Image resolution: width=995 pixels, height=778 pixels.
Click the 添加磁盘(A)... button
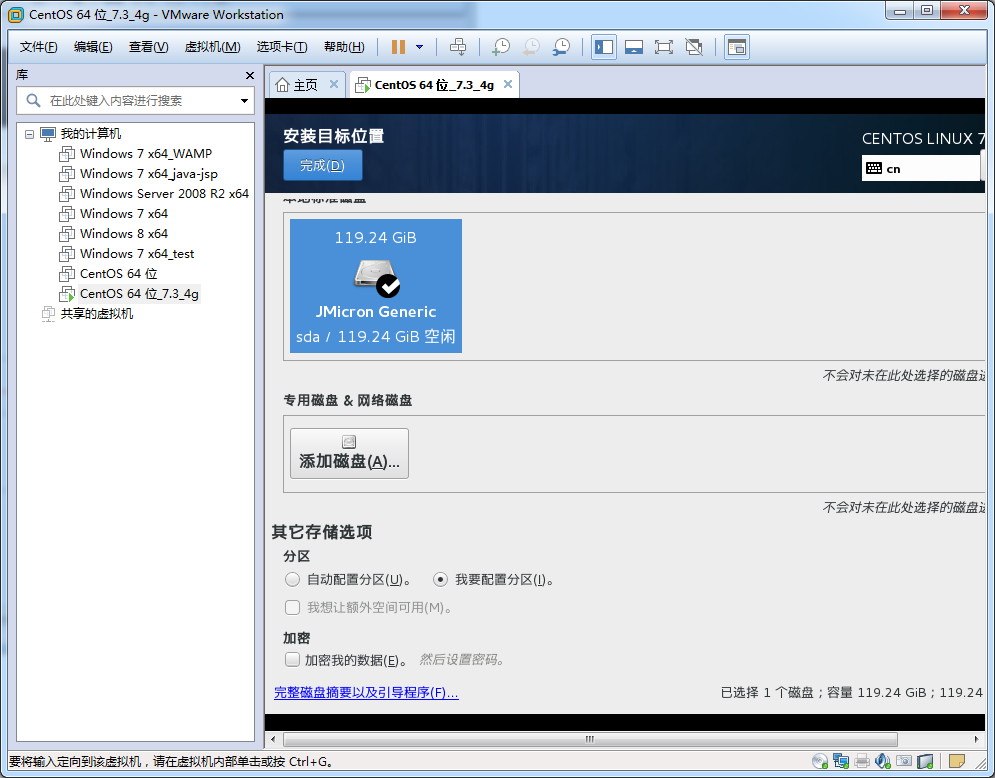(x=349, y=453)
